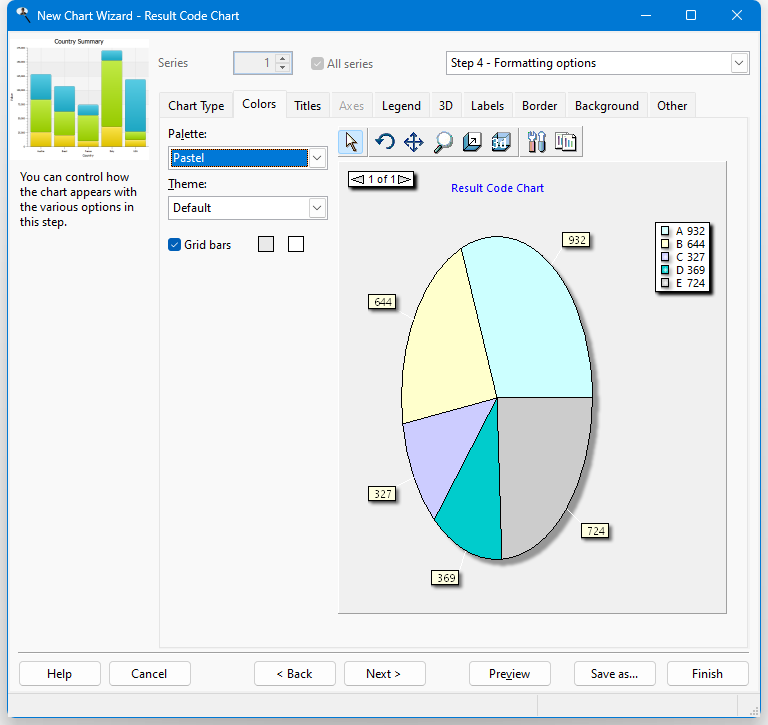Switch to the Titles tab

click(308, 106)
